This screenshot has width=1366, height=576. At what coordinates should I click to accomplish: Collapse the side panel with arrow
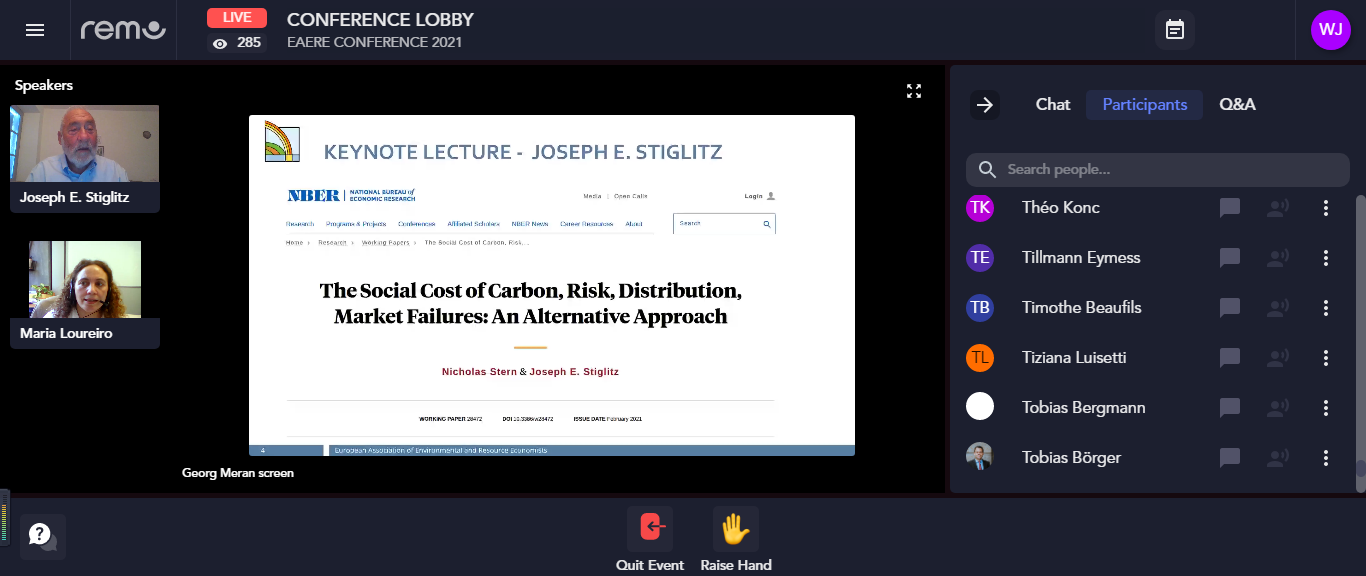(x=985, y=105)
